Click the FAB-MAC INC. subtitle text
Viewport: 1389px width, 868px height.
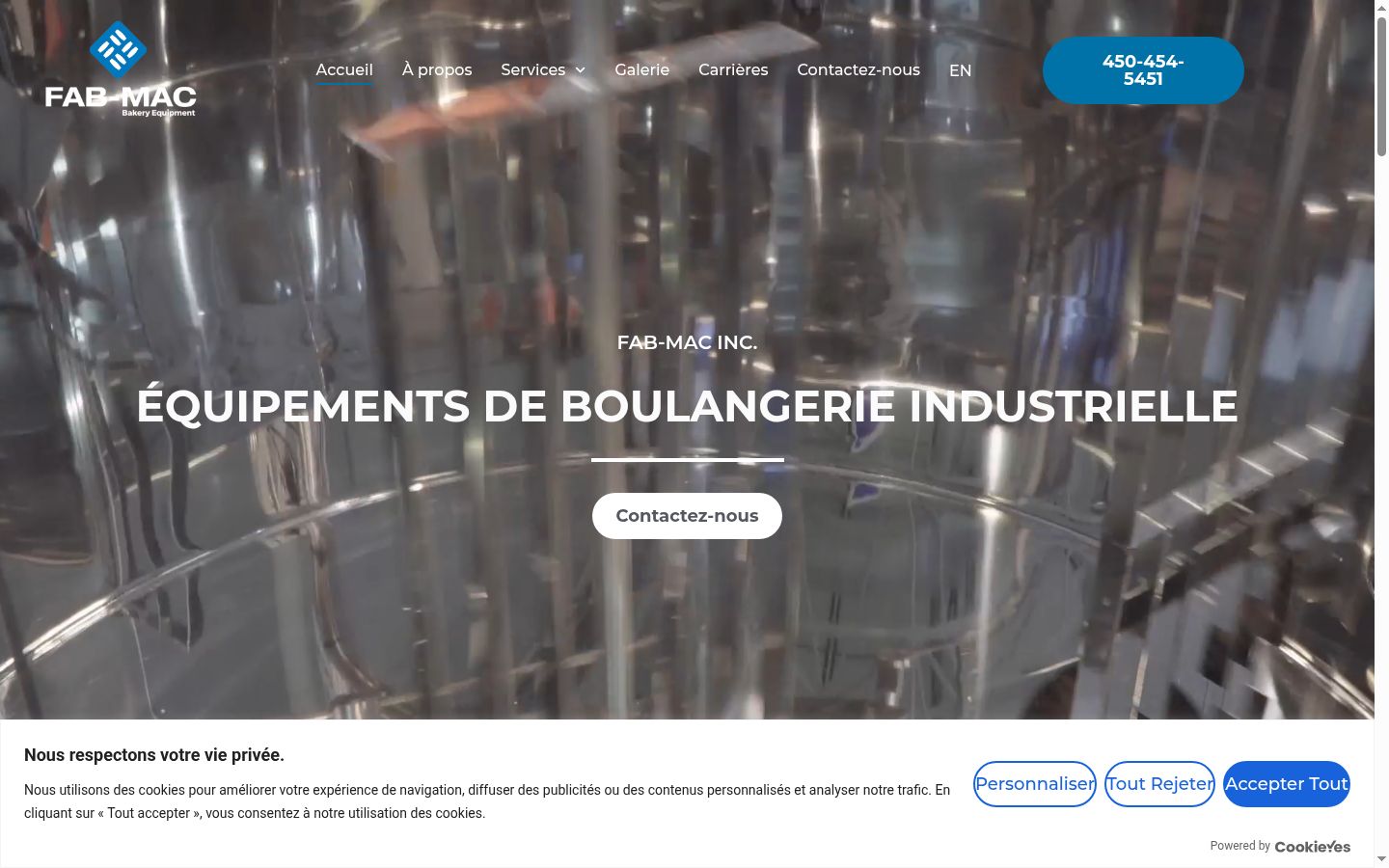click(x=687, y=342)
